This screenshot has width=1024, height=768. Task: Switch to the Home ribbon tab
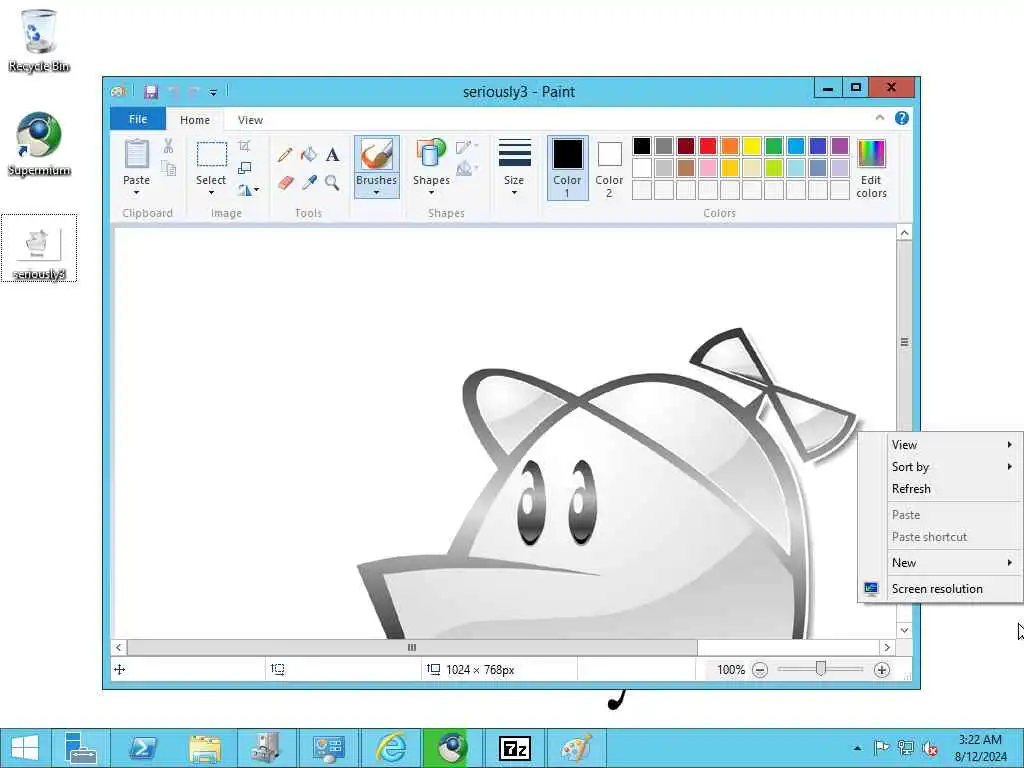(x=195, y=120)
